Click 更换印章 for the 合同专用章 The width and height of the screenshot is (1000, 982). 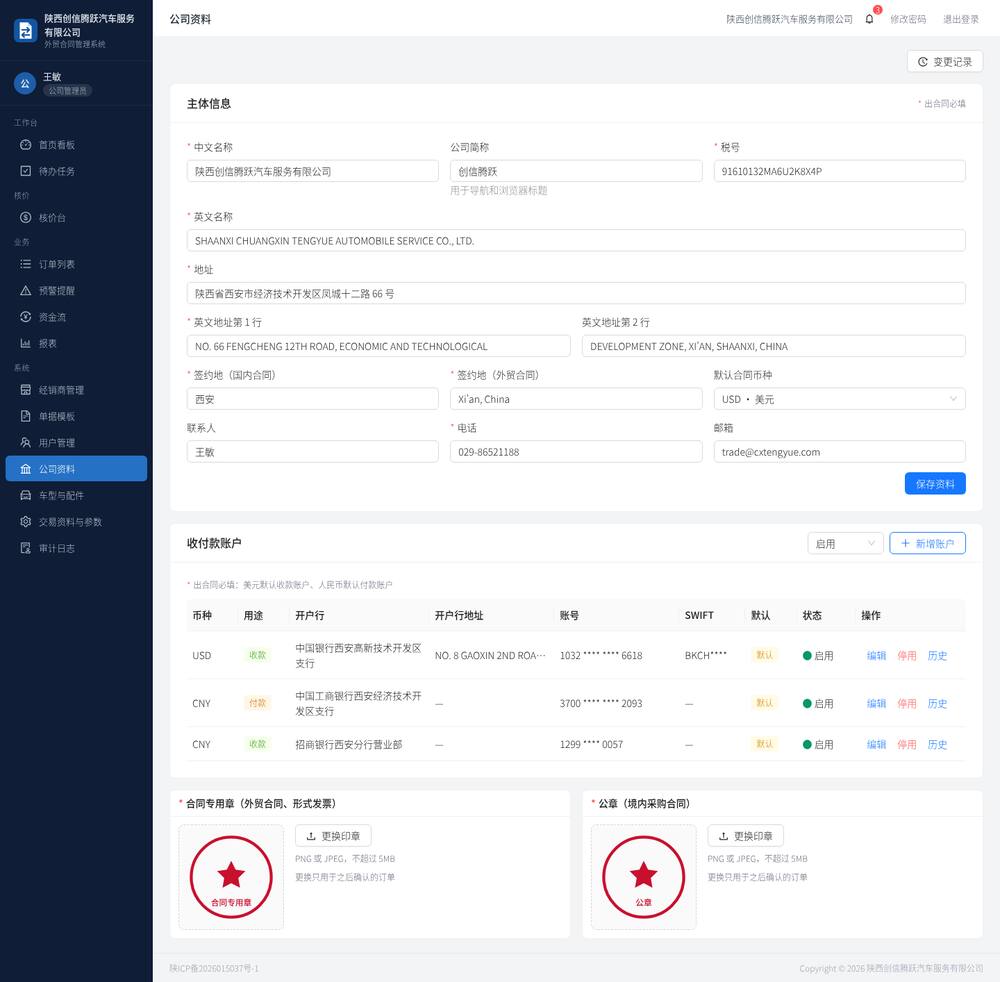[x=333, y=836]
